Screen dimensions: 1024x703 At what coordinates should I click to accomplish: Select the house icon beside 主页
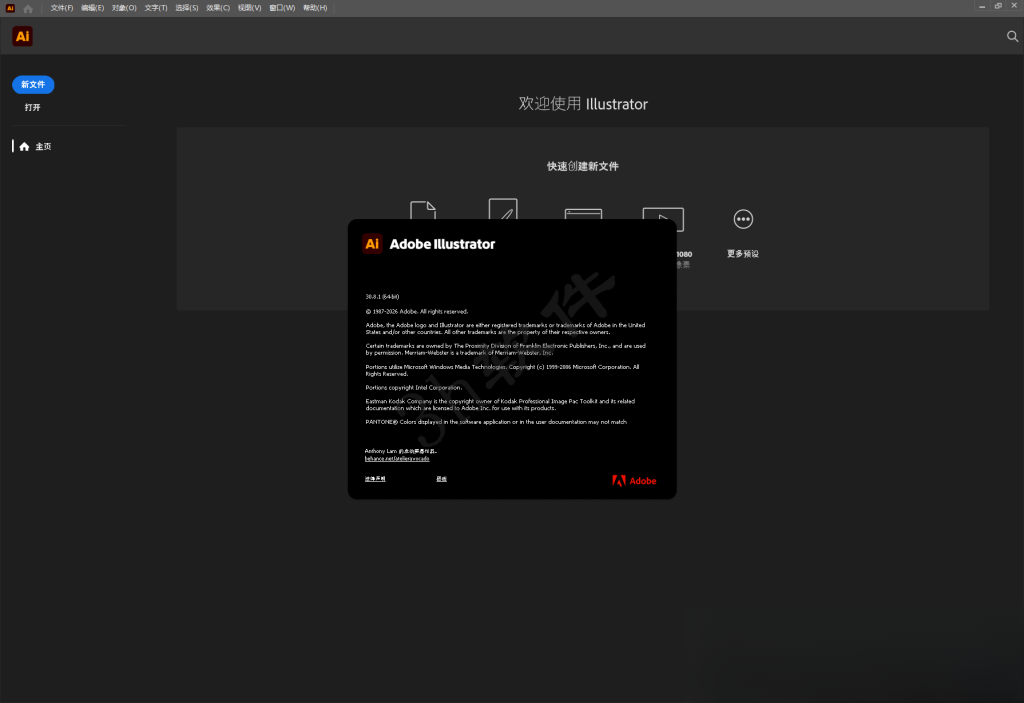pos(24,146)
